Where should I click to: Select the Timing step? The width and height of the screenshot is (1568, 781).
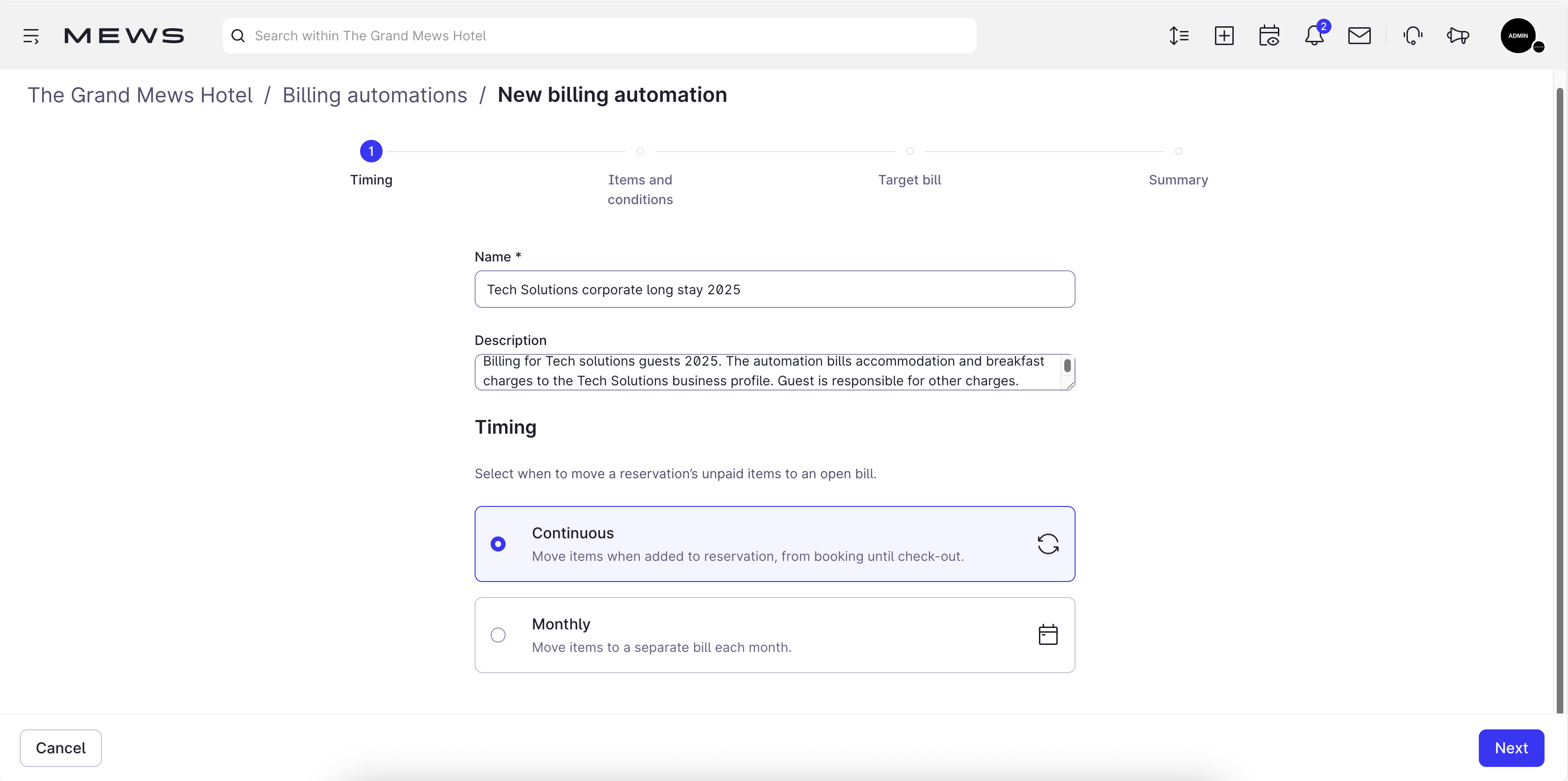coord(371,163)
